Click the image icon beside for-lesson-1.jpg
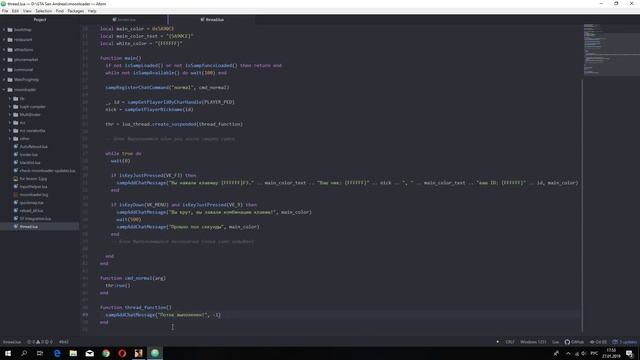Image resolution: width=640 pixels, height=360 pixels. click(x=16, y=179)
